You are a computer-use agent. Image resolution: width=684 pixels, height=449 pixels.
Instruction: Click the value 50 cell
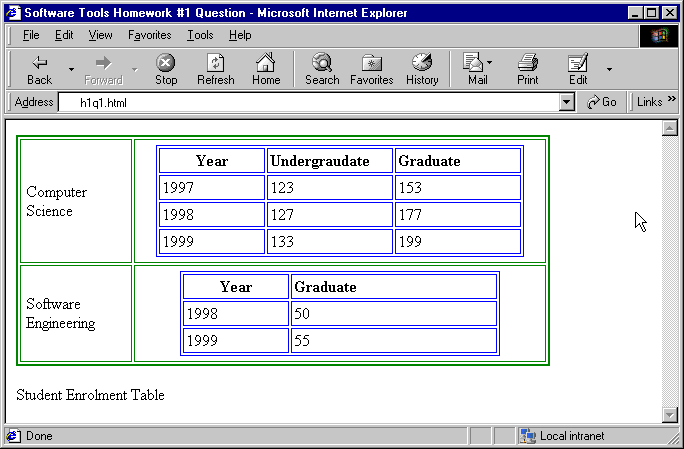(x=394, y=314)
